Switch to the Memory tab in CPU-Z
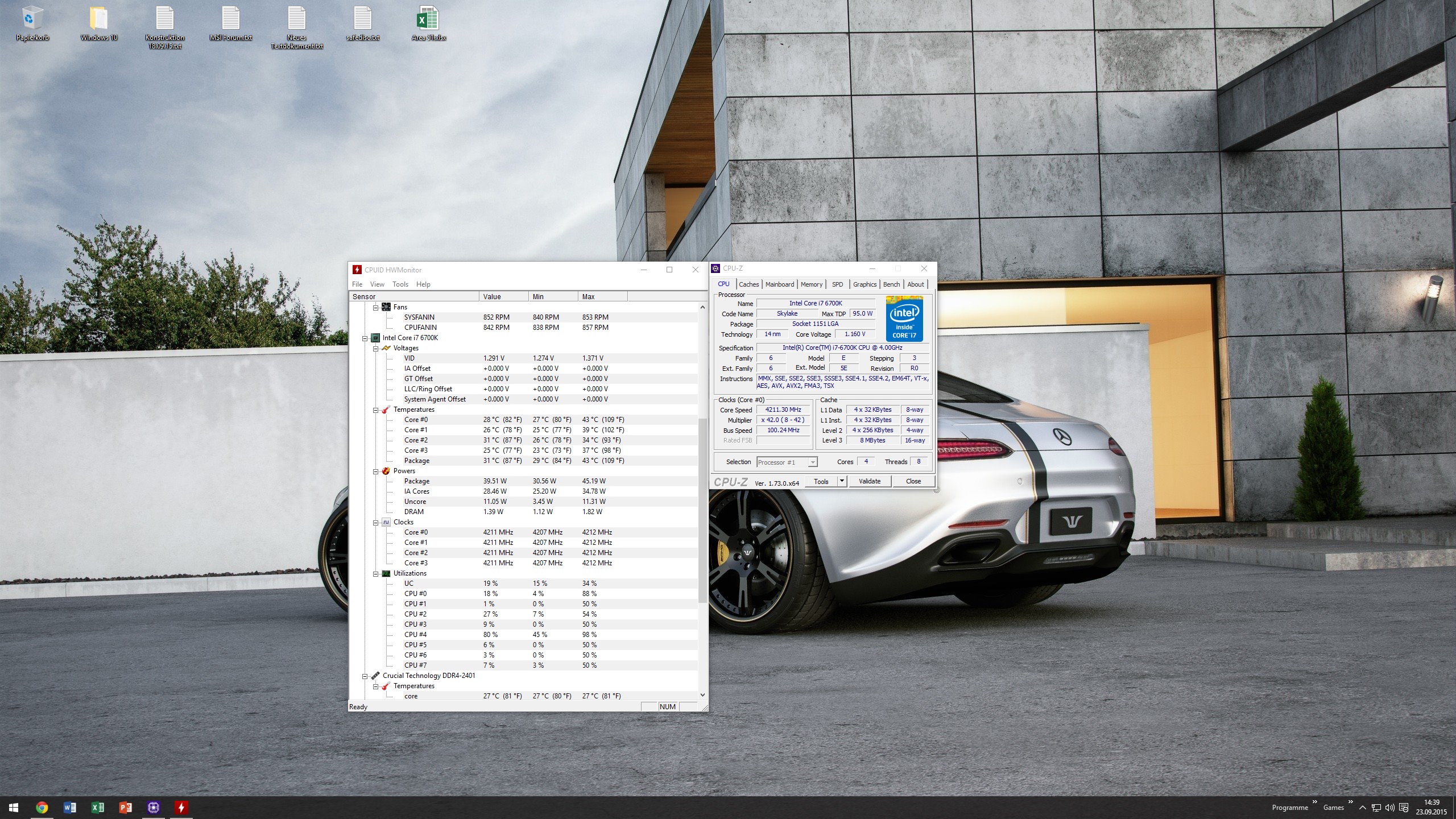The image size is (1456, 819). [x=811, y=284]
